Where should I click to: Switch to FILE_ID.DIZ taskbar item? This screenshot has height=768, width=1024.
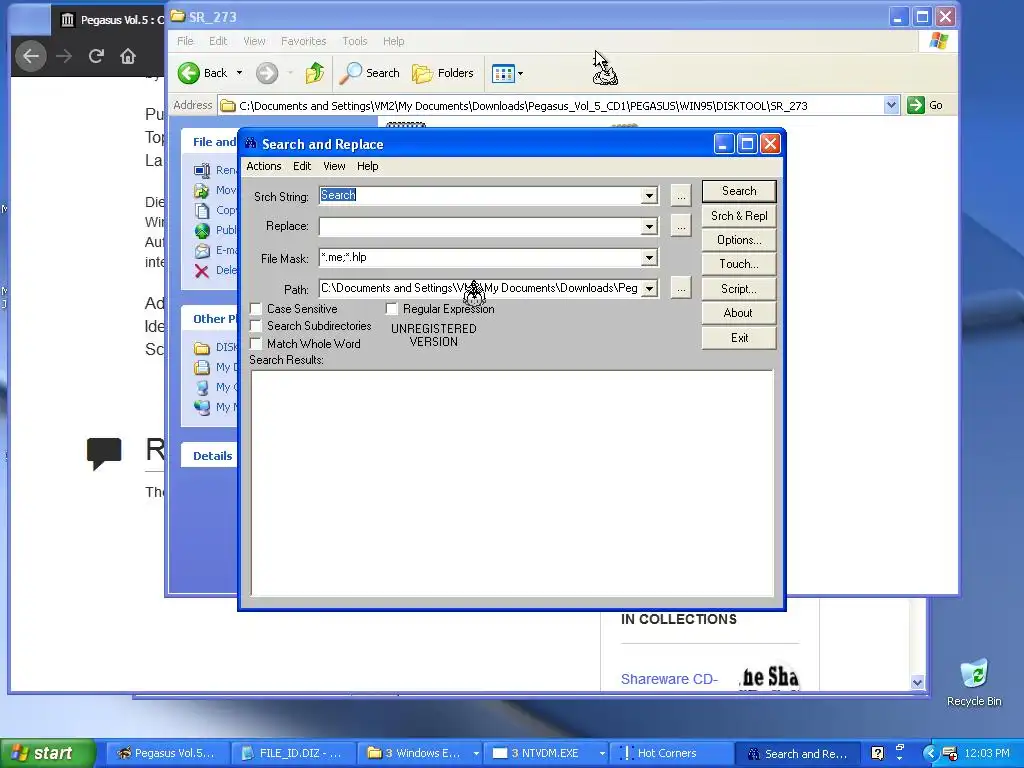[x=293, y=753]
